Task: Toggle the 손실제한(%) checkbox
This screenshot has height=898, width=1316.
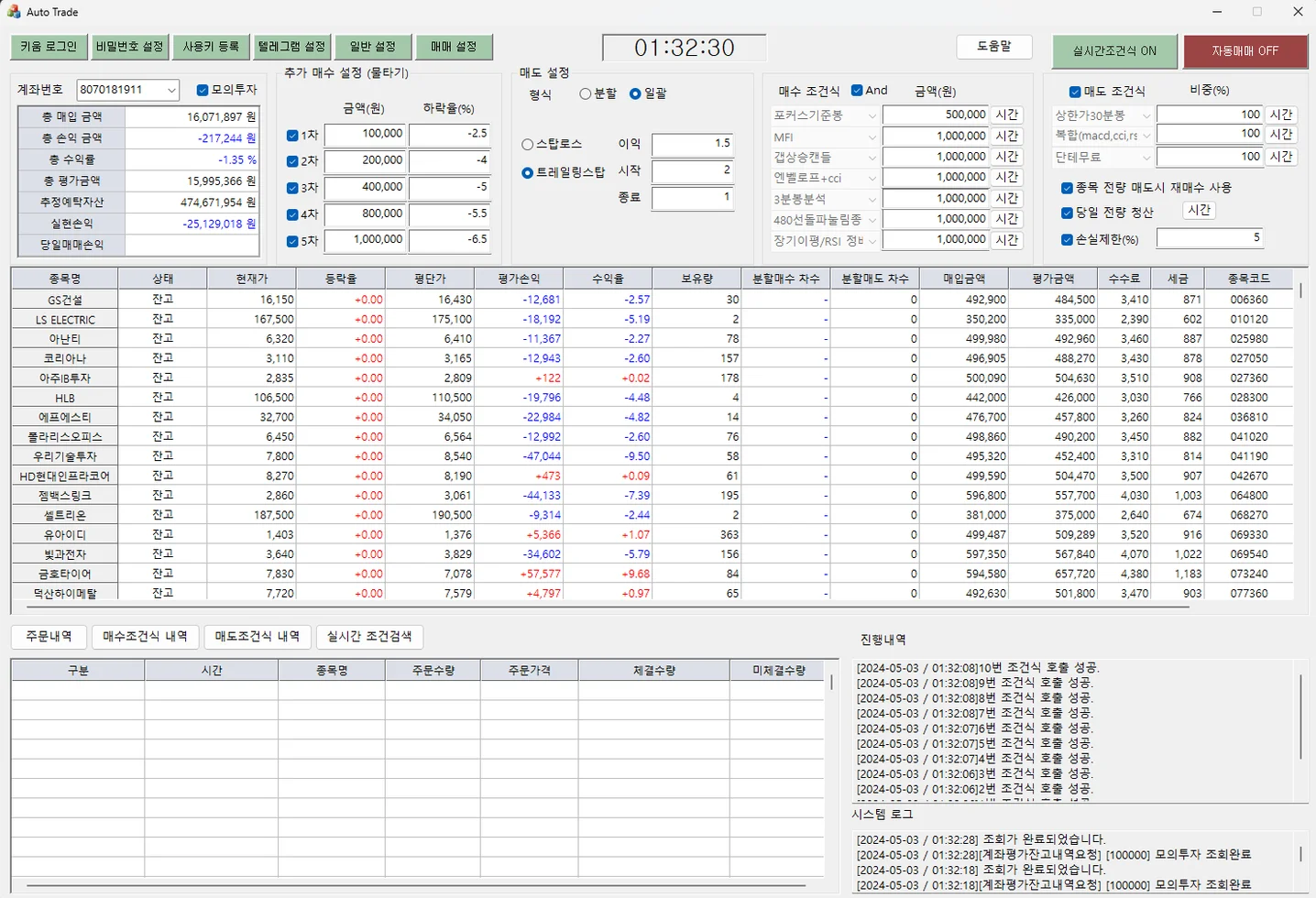Action: (1067, 240)
